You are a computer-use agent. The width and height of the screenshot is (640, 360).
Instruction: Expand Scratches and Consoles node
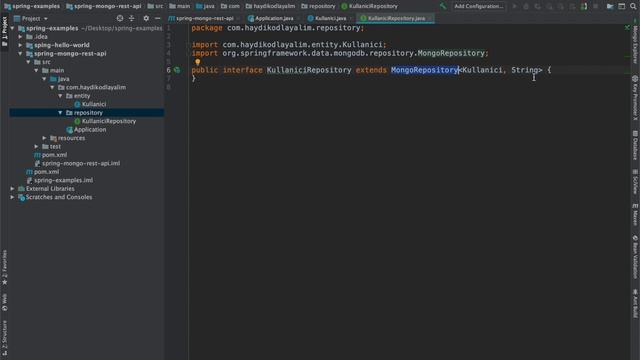coord(13,197)
